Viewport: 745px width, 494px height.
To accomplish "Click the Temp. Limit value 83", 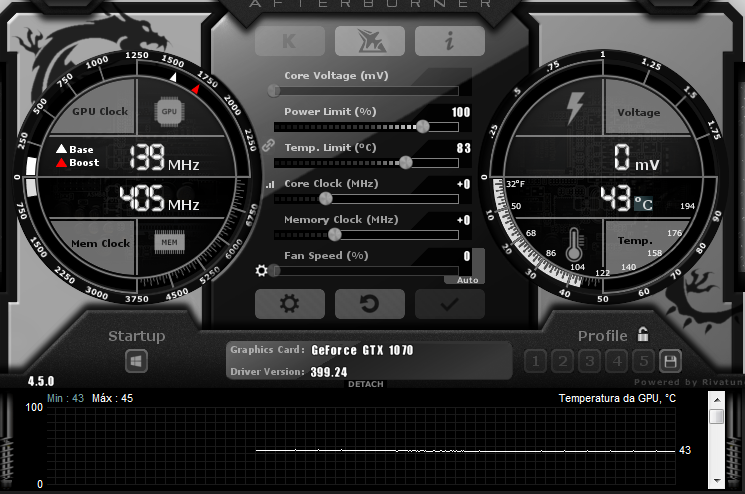I will coord(463,148).
